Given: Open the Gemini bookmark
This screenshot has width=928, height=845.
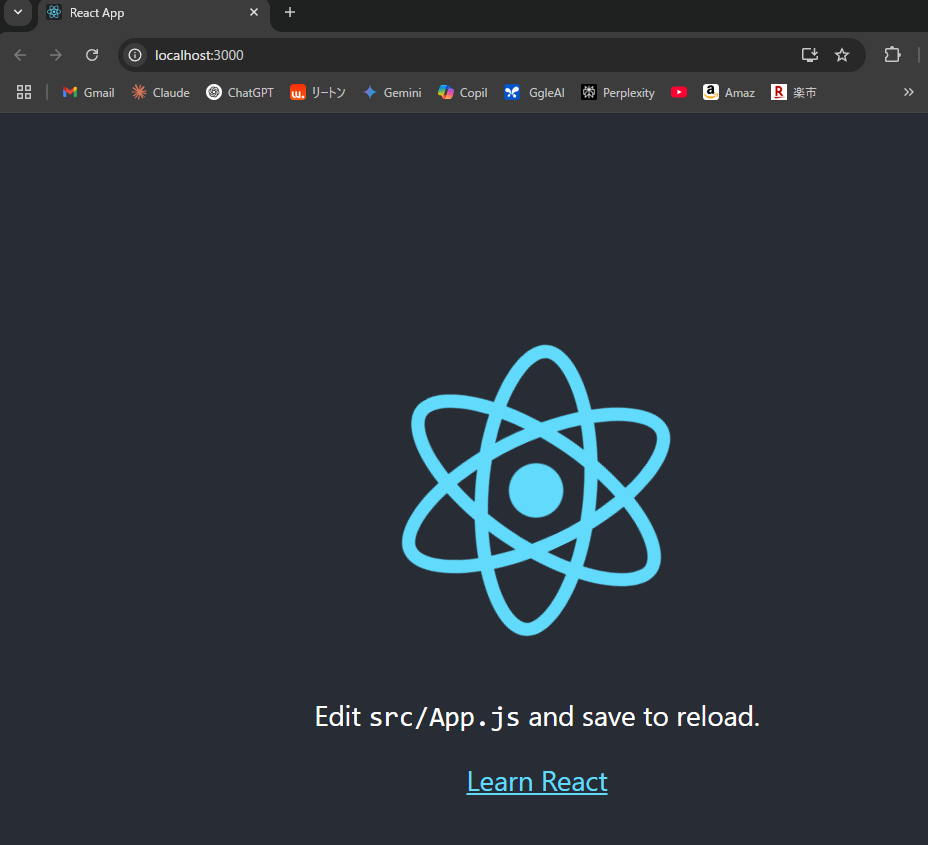Looking at the screenshot, I should (x=392, y=92).
